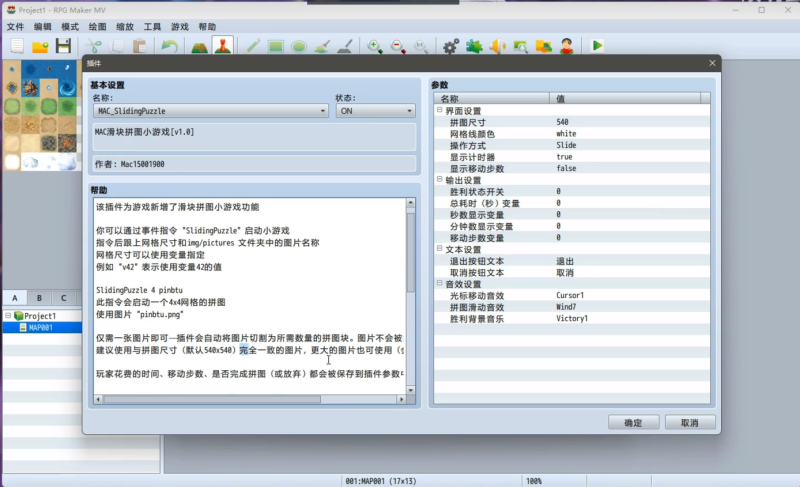
Task: Open the 编辑 menu
Action: [x=42, y=27]
